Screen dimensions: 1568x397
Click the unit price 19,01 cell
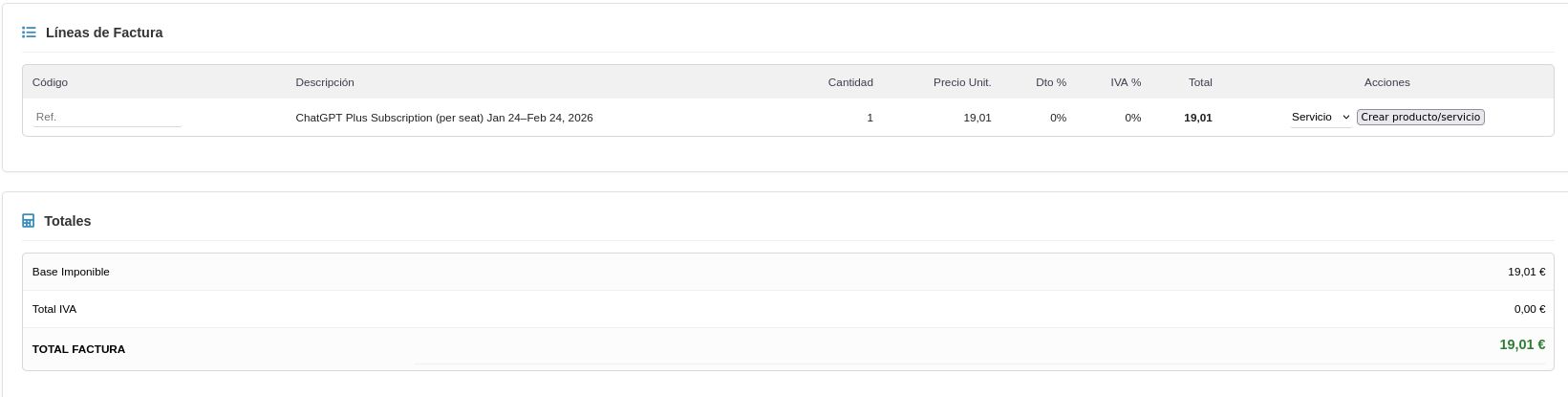coord(977,118)
